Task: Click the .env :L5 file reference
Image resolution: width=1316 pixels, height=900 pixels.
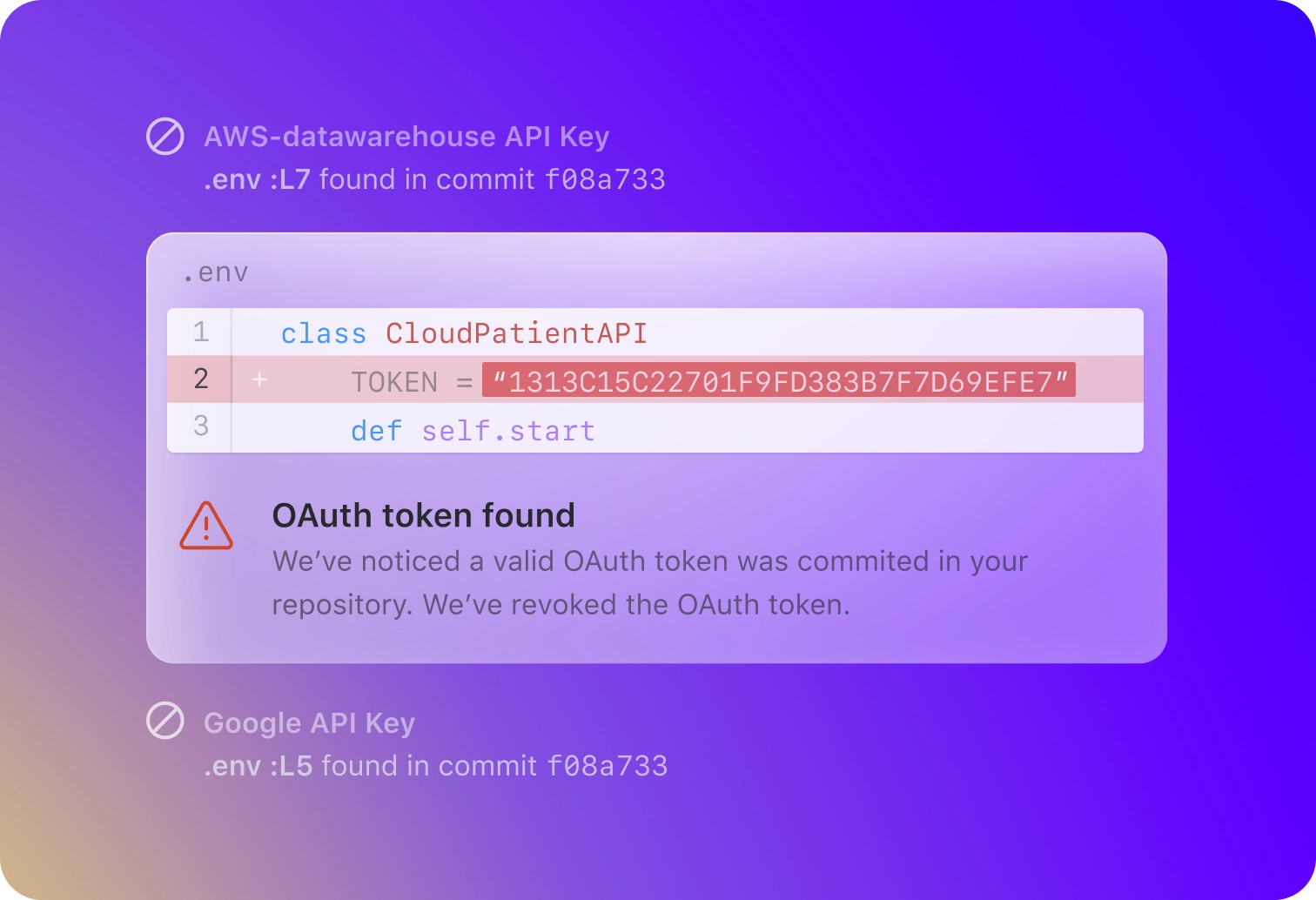Action: pyautogui.click(x=258, y=766)
